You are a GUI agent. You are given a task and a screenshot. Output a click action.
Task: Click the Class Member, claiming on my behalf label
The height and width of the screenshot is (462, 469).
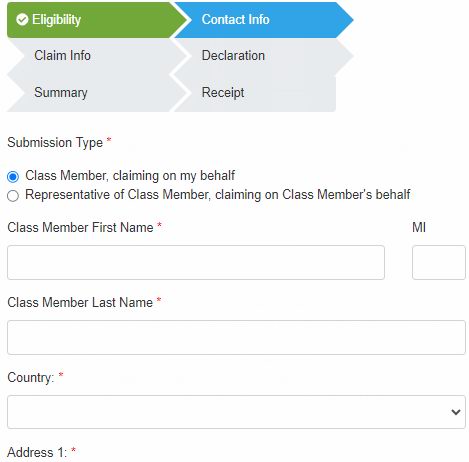pos(130,176)
